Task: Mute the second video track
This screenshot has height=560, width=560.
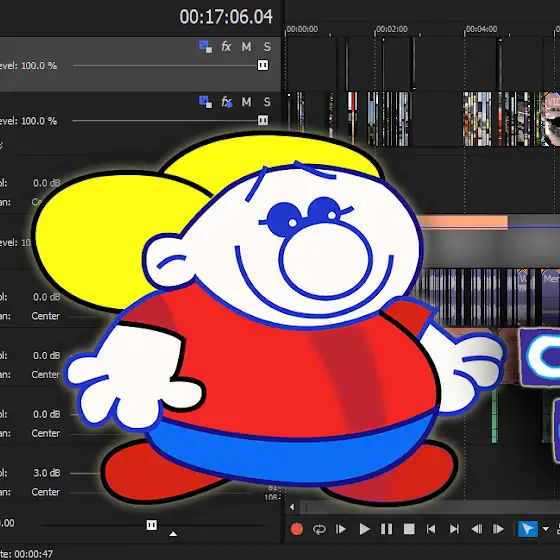Action: 246,102
